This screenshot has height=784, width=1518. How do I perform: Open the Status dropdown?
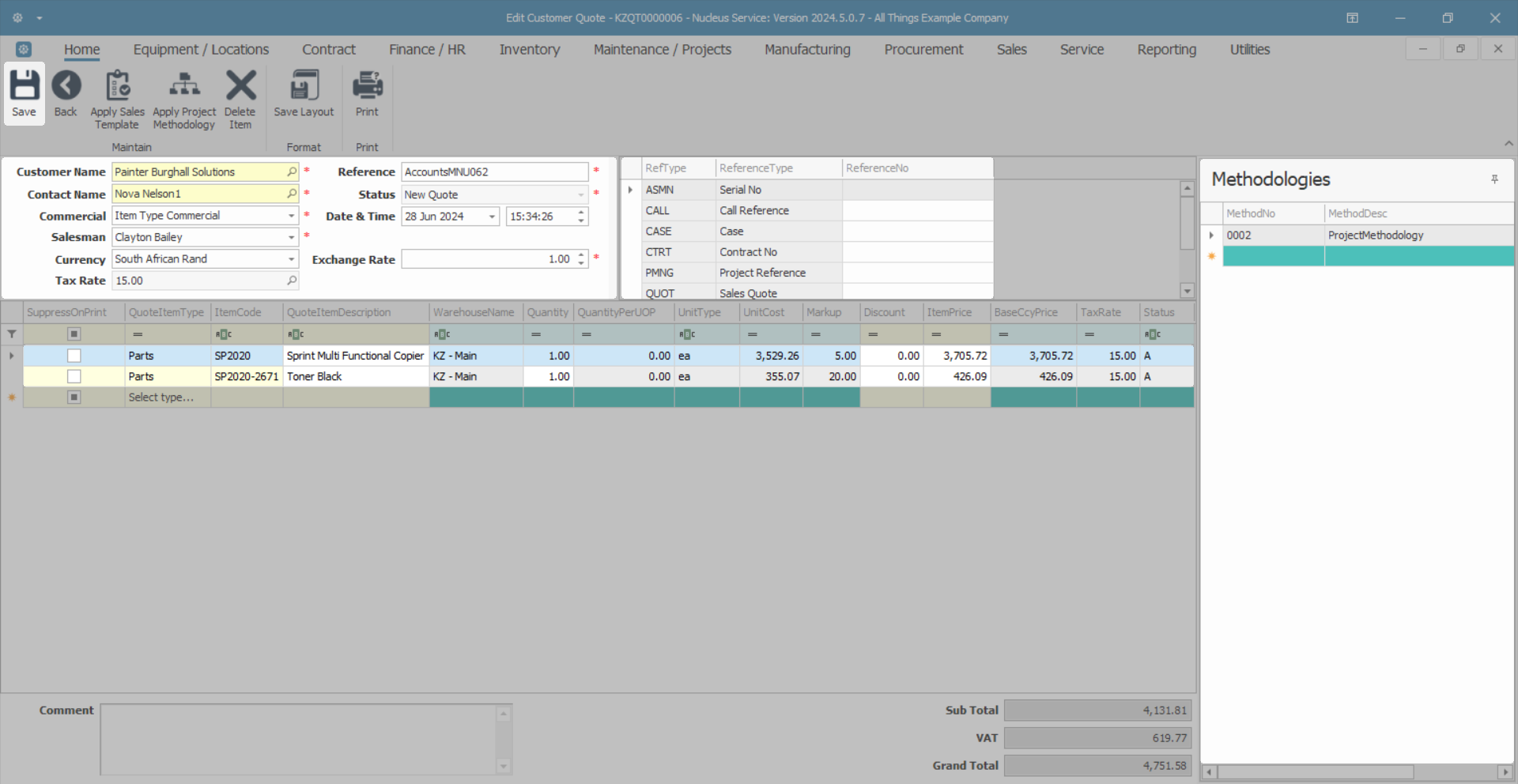580,194
